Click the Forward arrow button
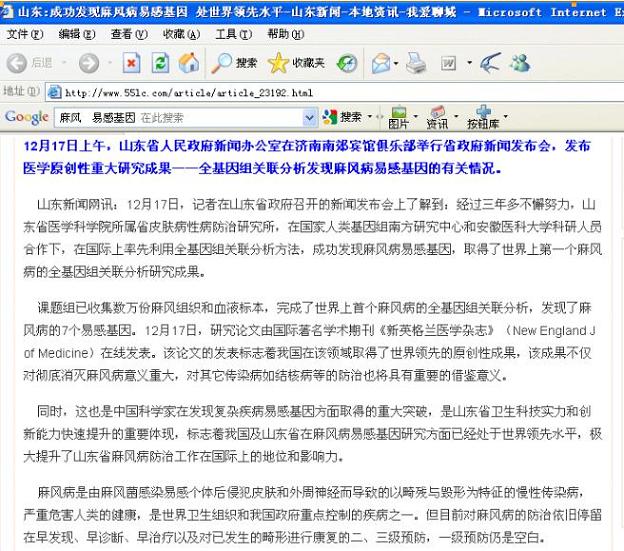The image size is (624, 551). [88, 63]
